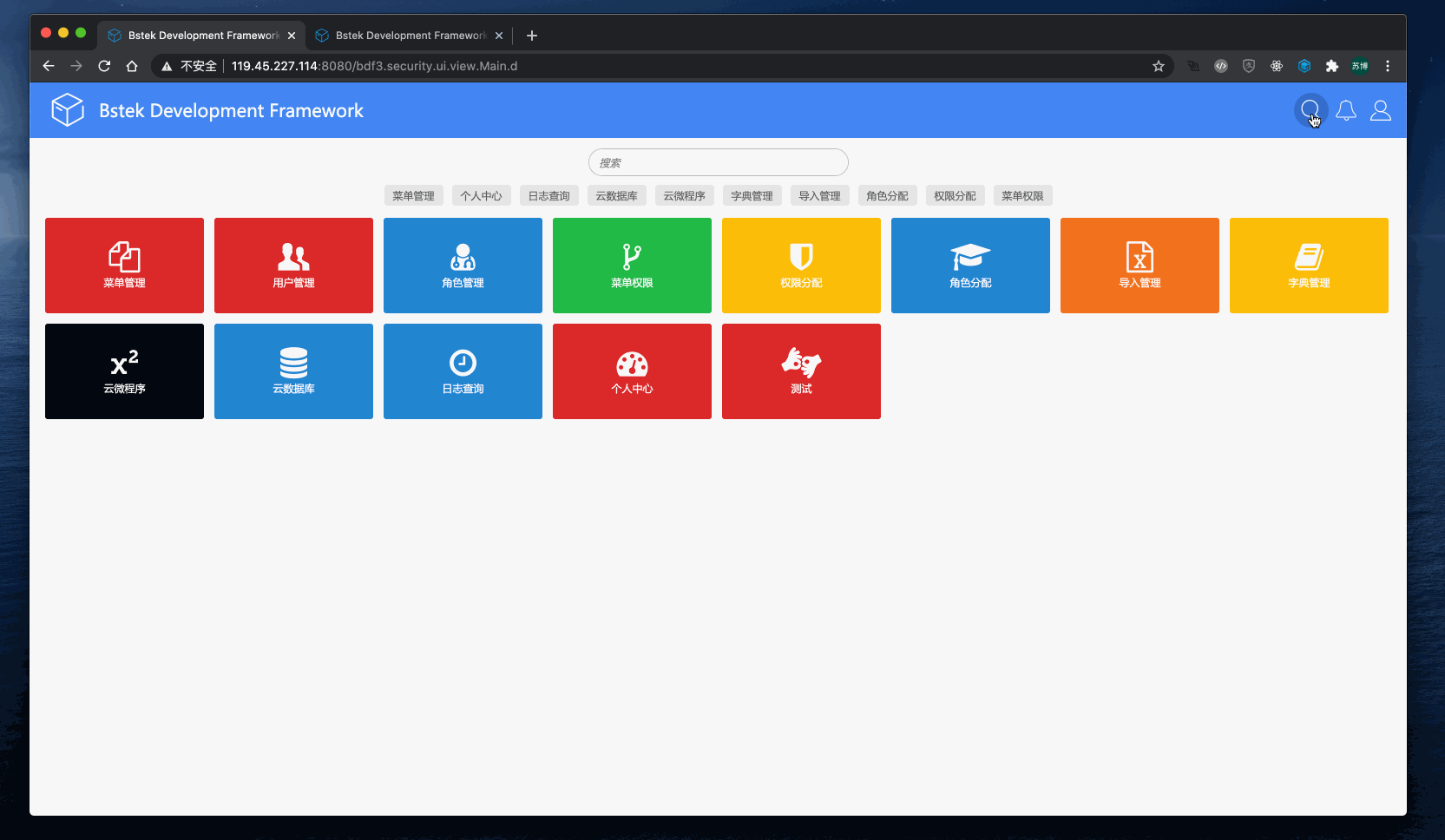Open the 测试 tile
The height and width of the screenshot is (840, 1445).
pos(801,371)
